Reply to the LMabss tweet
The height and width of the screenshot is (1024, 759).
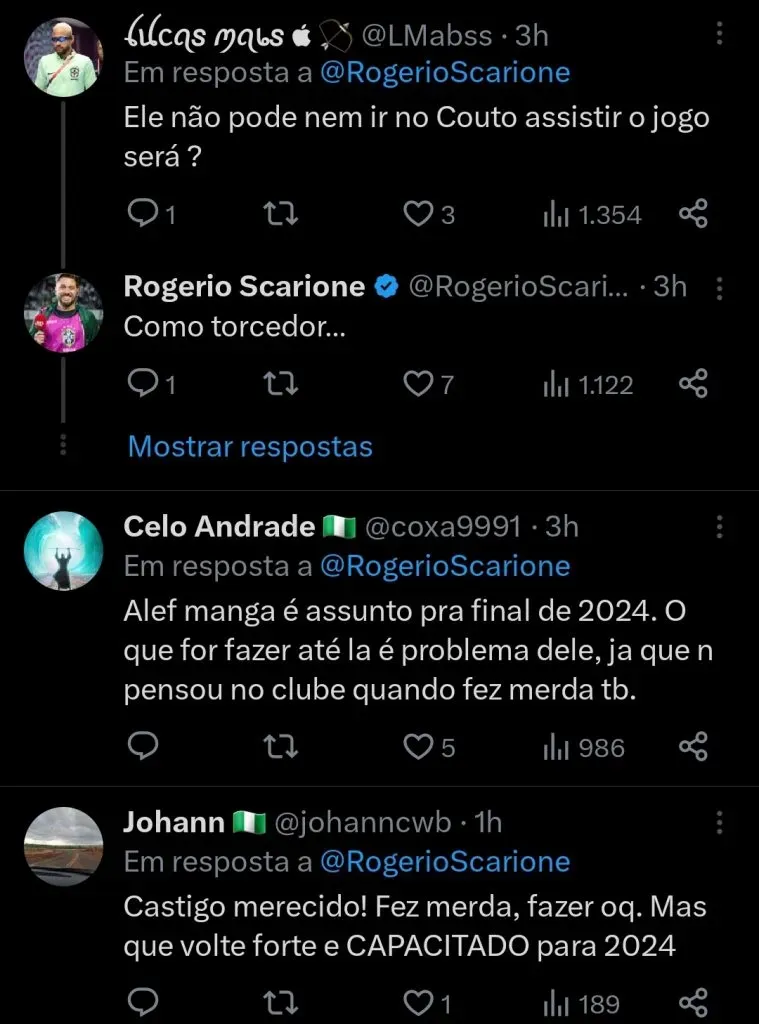click(x=145, y=214)
